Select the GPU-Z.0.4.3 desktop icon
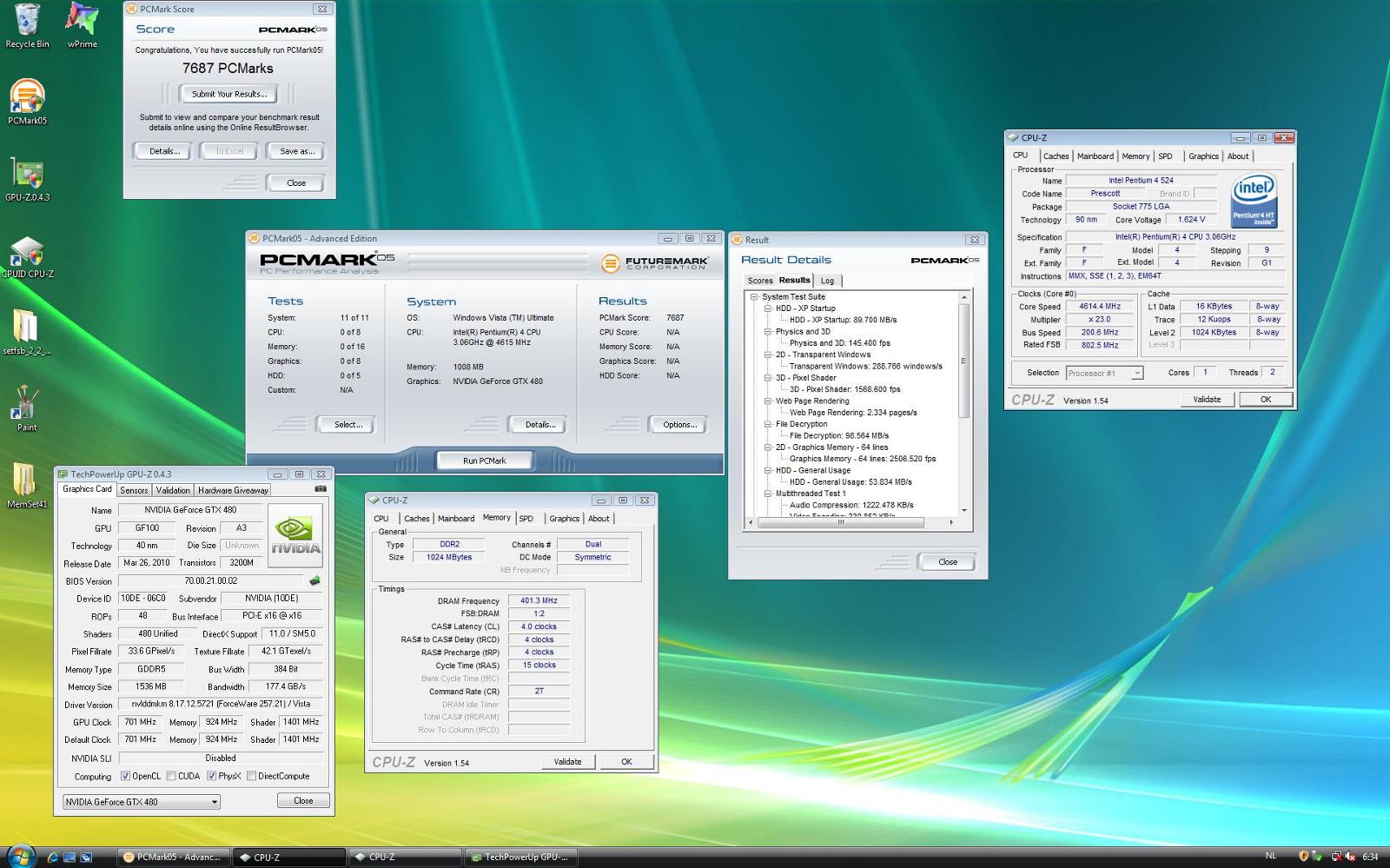Viewport: 1390px width, 868px height. (x=27, y=179)
